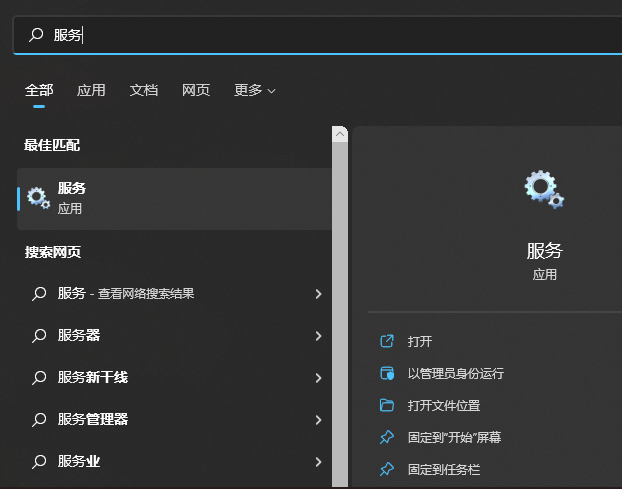This screenshot has height=489, width=622.
Task: Click the shield icon for 以管理员身份运行
Action: click(x=387, y=373)
